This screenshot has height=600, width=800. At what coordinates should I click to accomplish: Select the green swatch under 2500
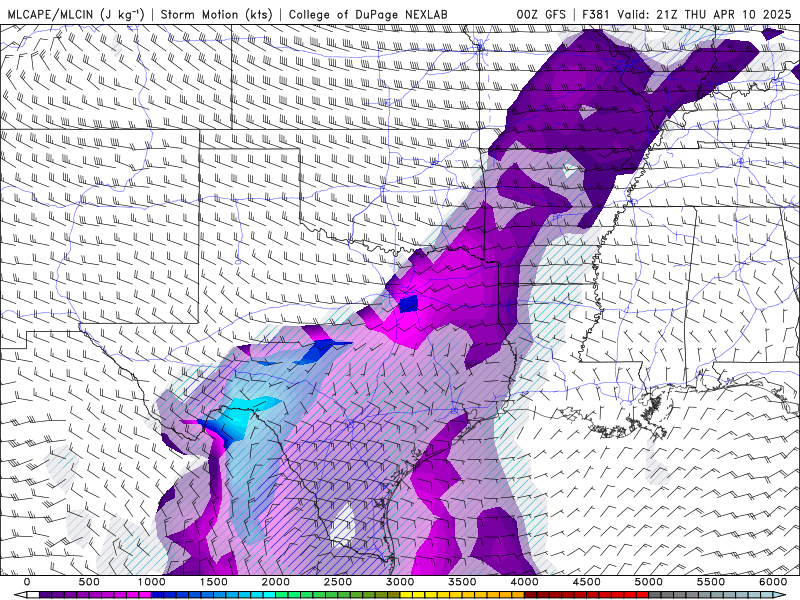tap(338, 594)
